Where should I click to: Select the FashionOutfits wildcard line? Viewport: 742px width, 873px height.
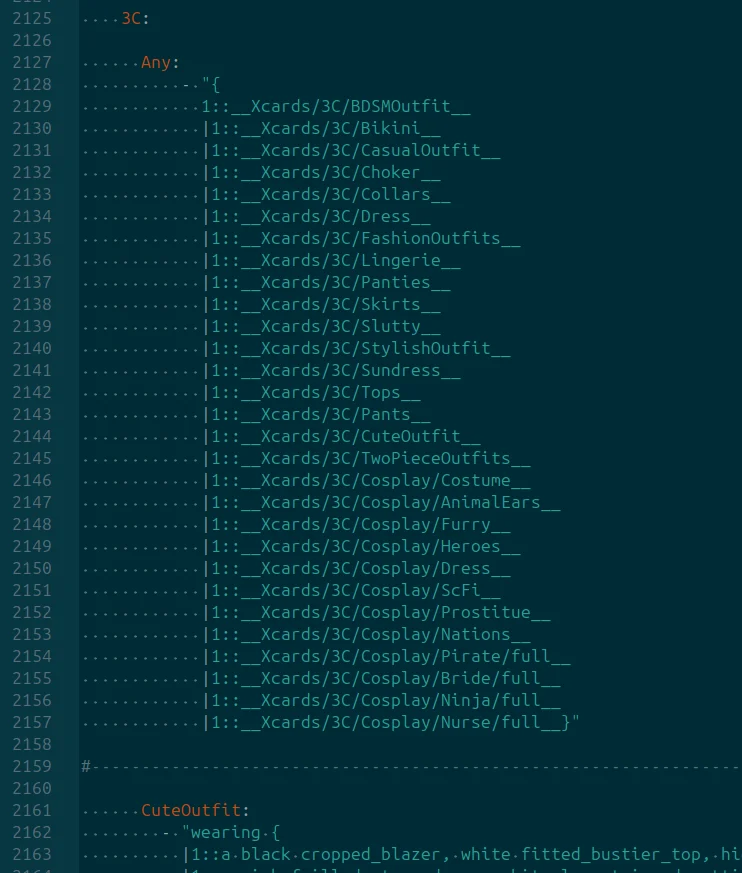[362, 239]
